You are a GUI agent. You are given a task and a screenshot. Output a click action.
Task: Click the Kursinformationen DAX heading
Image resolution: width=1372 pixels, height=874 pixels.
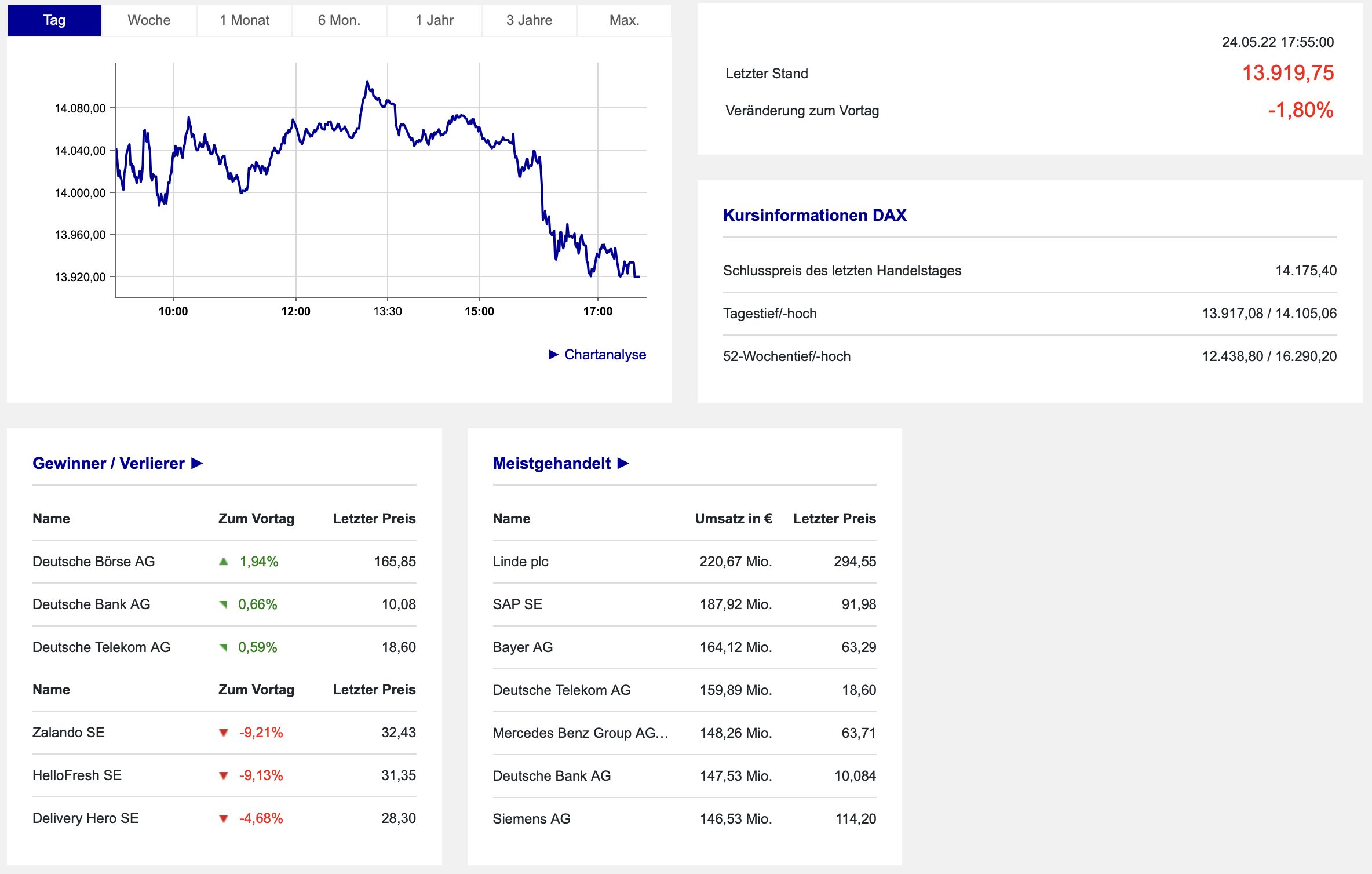pyautogui.click(x=815, y=215)
